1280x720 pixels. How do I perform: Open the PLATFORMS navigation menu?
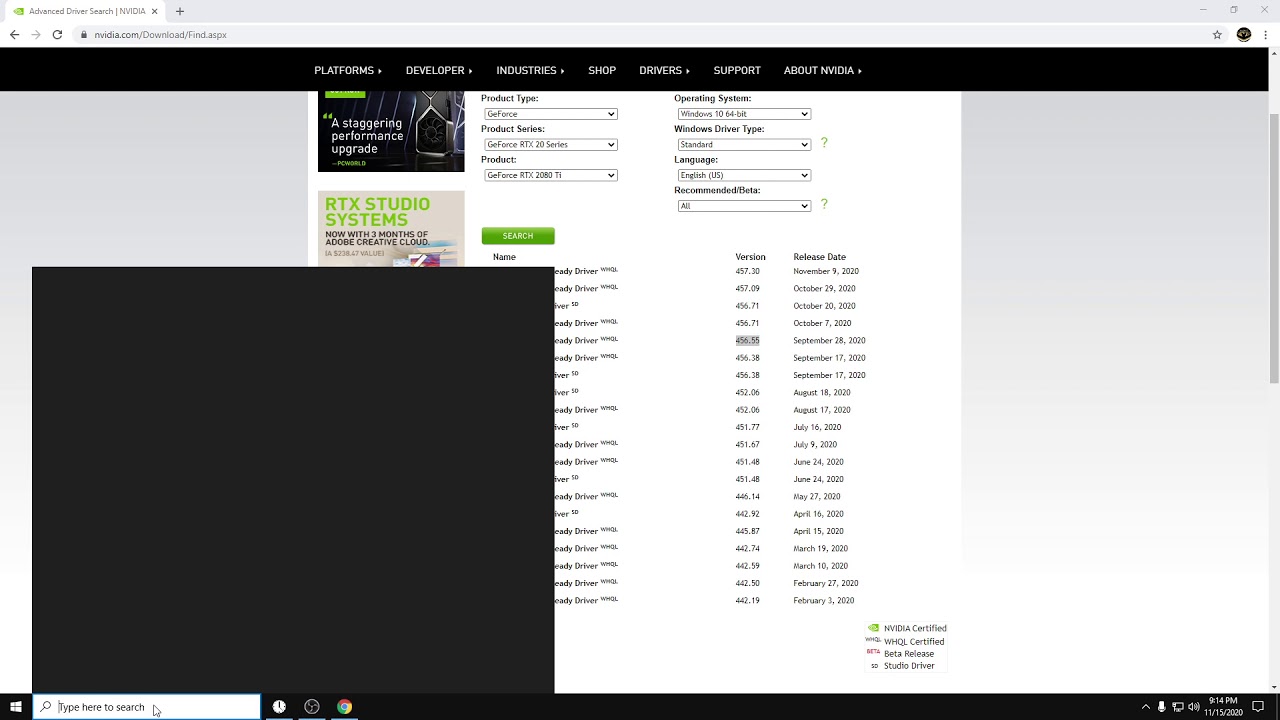pyautogui.click(x=348, y=70)
